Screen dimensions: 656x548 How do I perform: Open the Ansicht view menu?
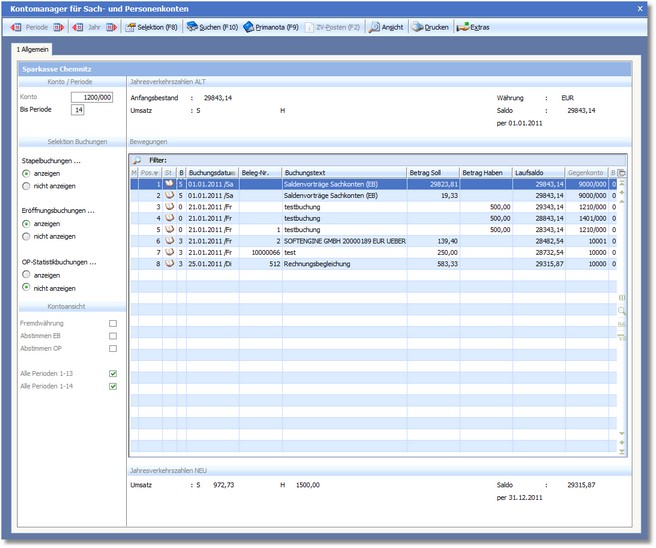[387, 27]
